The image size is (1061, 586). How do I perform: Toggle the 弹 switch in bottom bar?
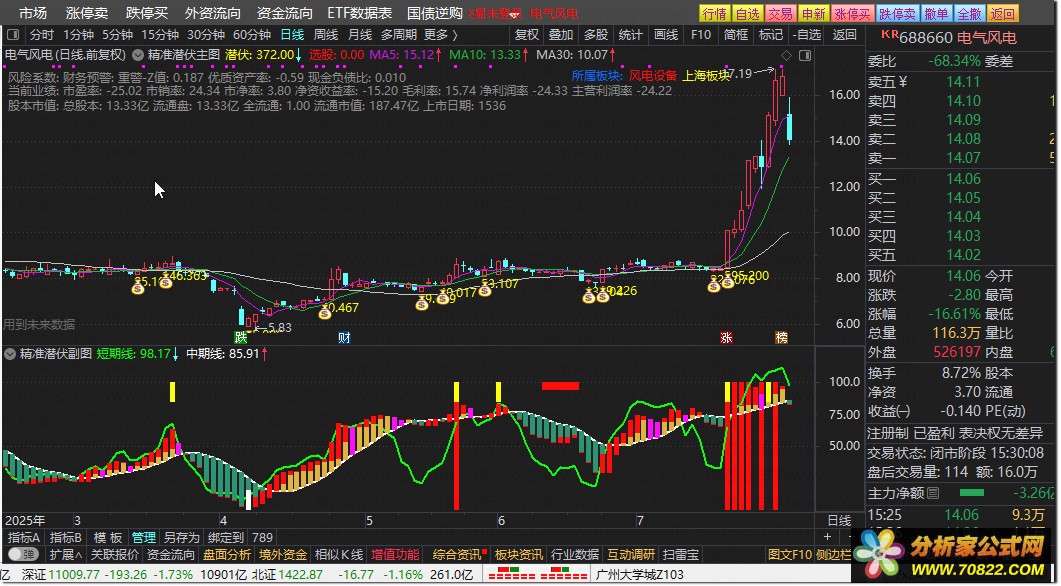(x=23, y=555)
